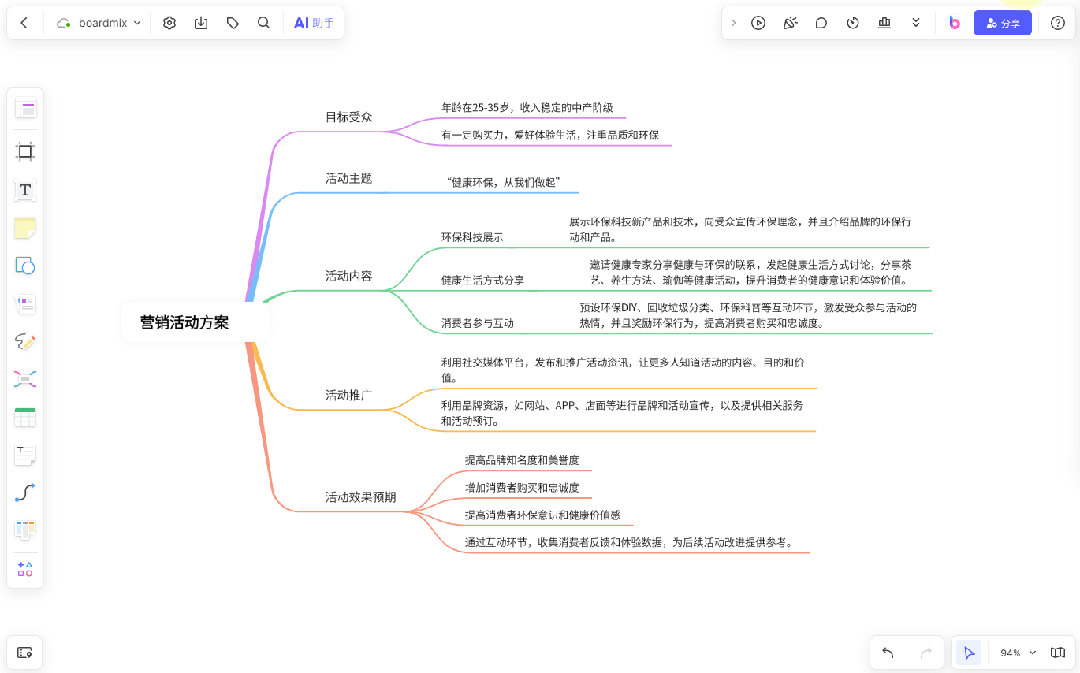Start presentation play icon
The height and width of the screenshot is (673, 1080).
(x=758, y=23)
